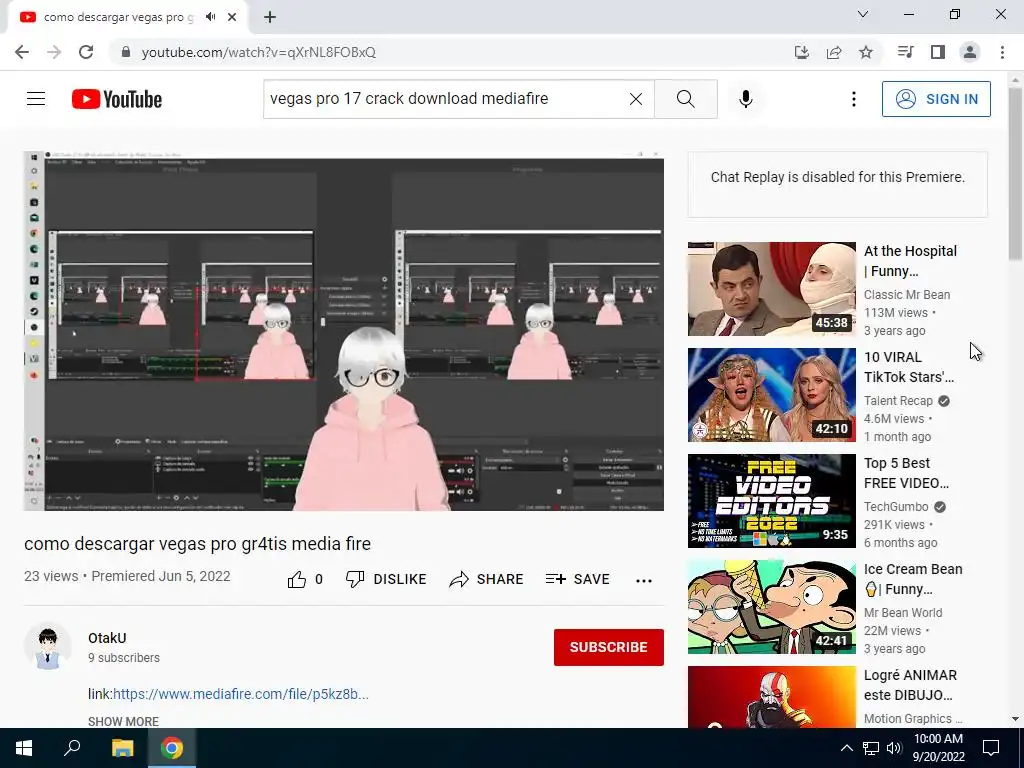The height and width of the screenshot is (768, 1024).
Task: Start voice search with the microphone
Action: pyautogui.click(x=746, y=99)
